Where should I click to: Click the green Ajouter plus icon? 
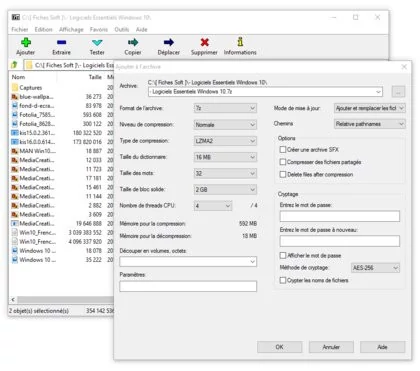[x=26, y=42]
